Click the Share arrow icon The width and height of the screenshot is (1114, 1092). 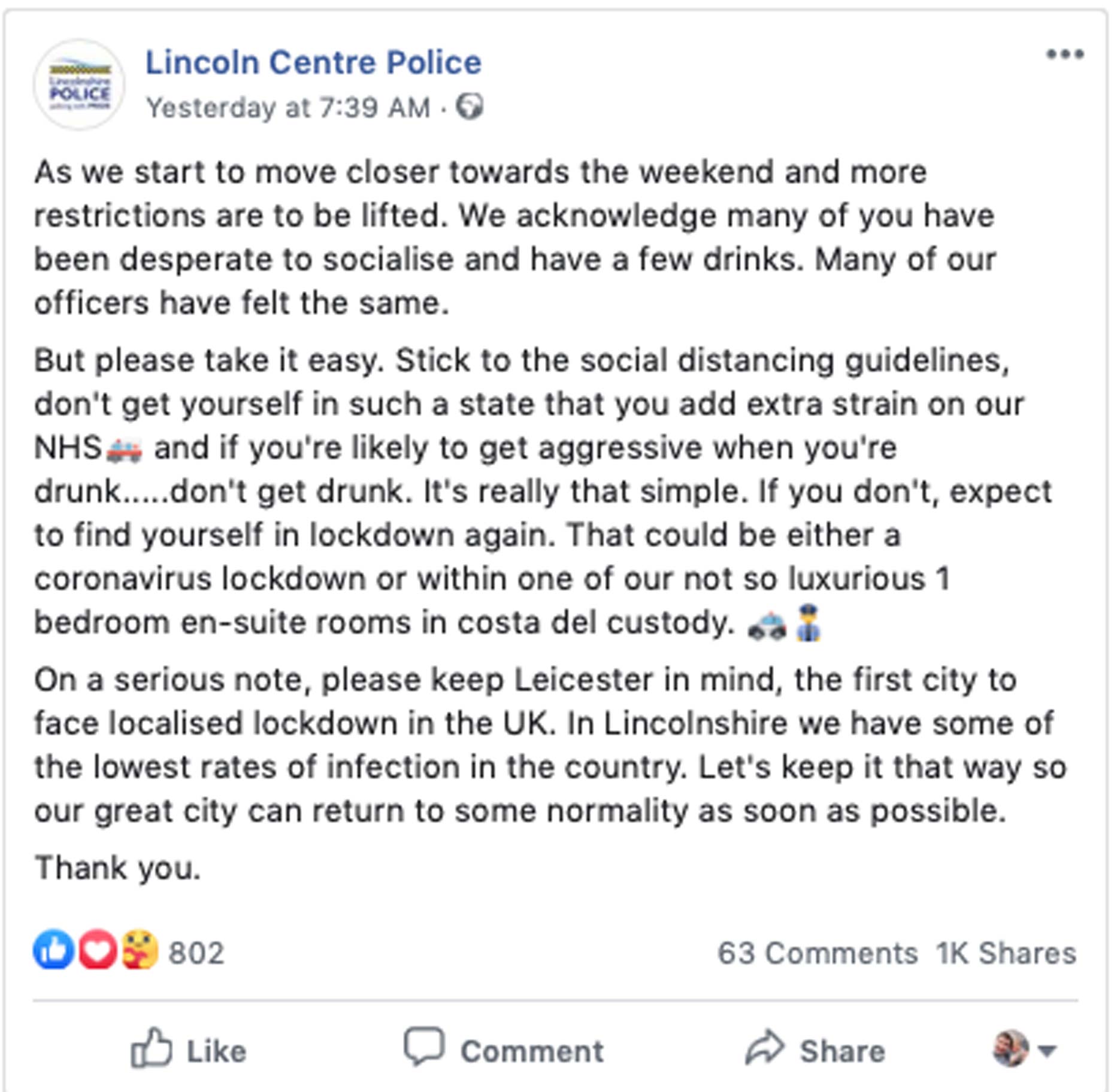tap(764, 1048)
